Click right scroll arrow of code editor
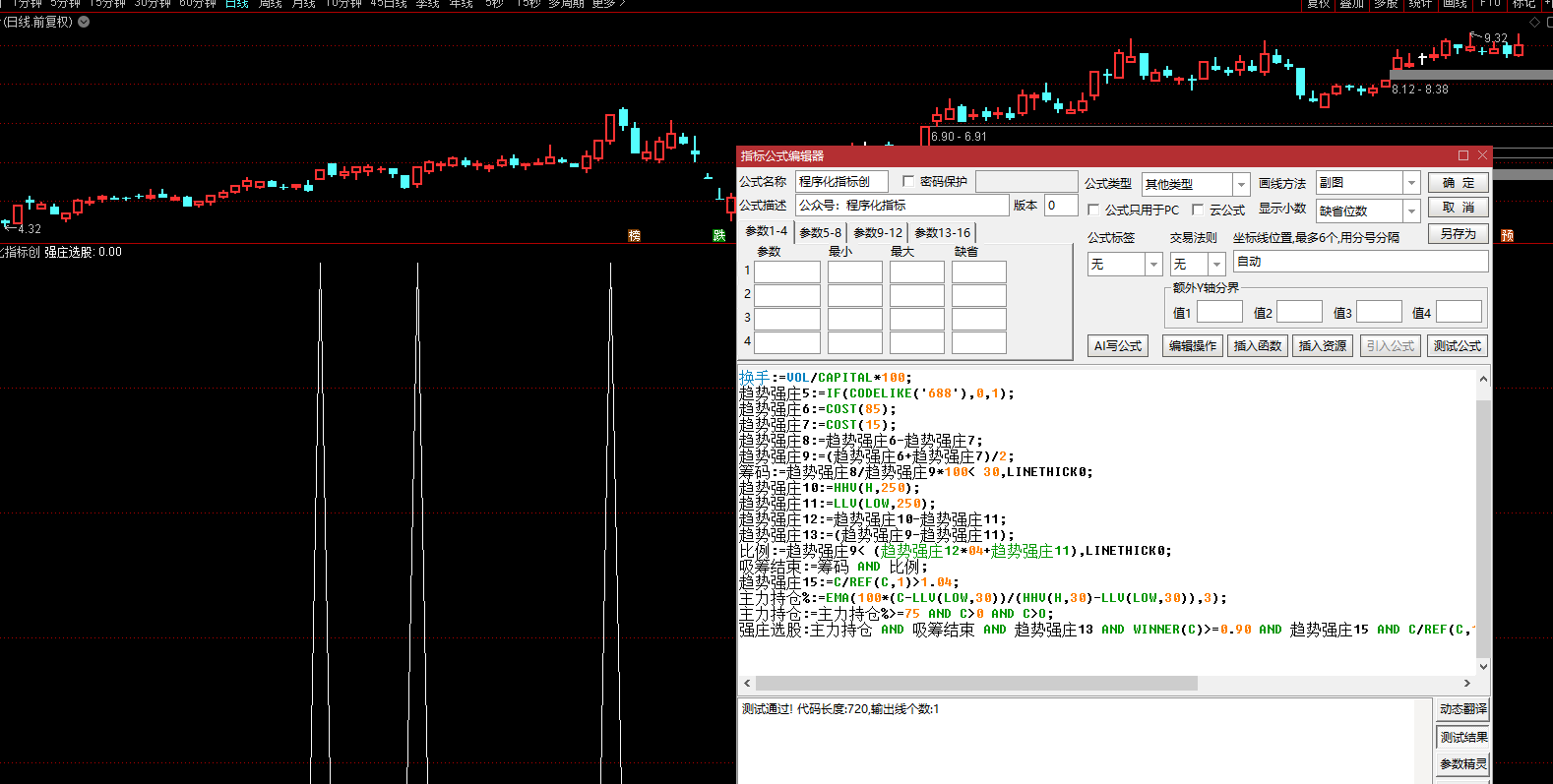This screenshot has height=784, width=1553. (x=1466, y=683)
